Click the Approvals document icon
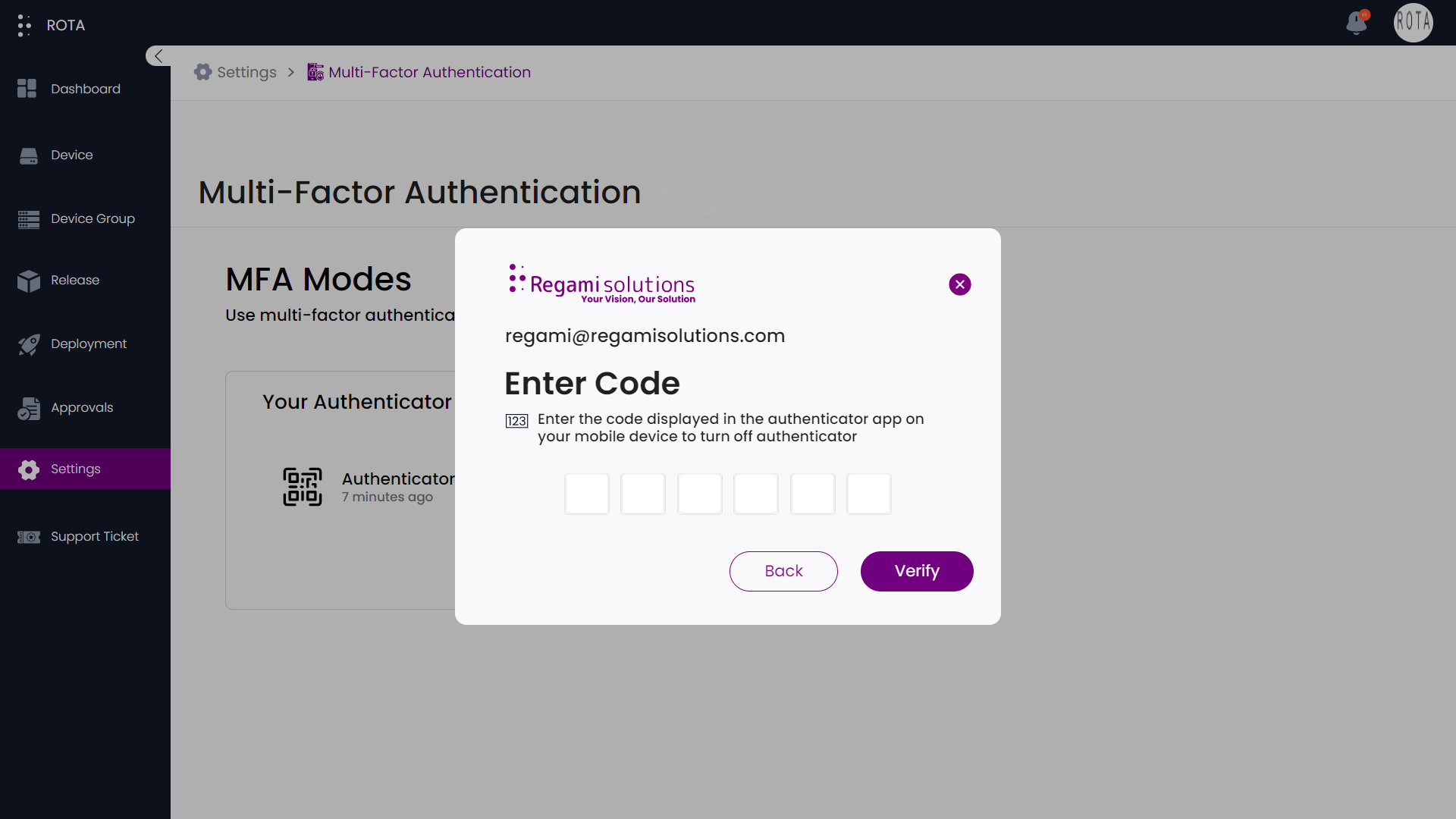Screen dimensions: 1456x819 [29, 408]
